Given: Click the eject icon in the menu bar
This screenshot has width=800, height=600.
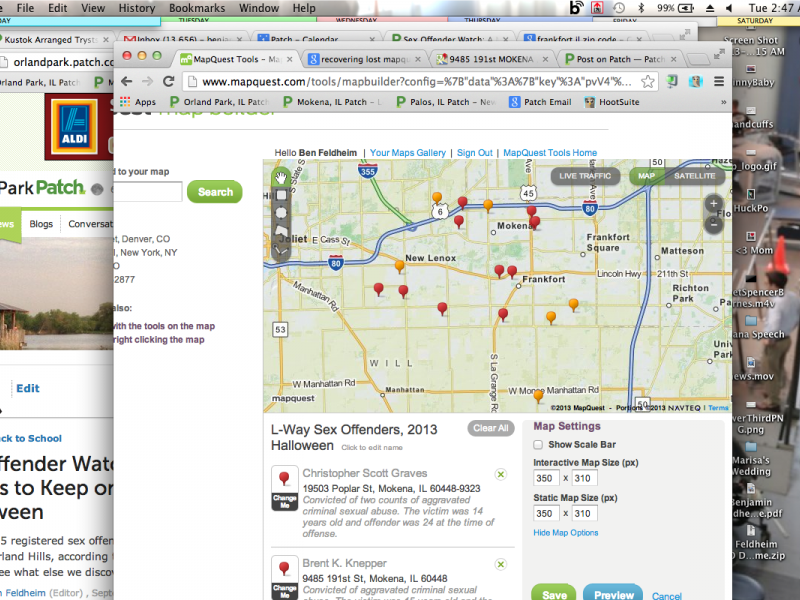Looking at the screenshot, I should [710, 8].
